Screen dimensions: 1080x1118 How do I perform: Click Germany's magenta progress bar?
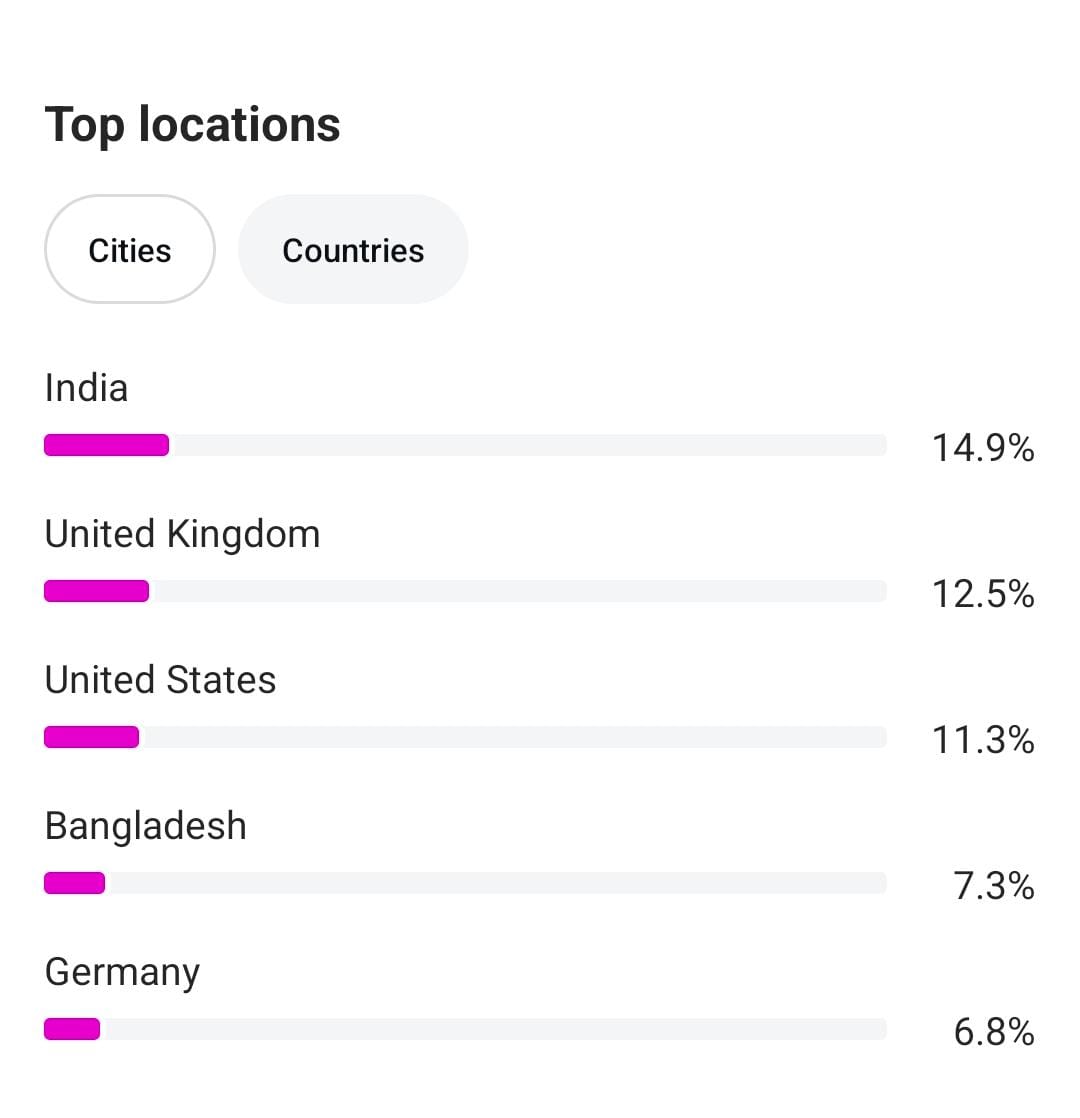(72, 1029)
